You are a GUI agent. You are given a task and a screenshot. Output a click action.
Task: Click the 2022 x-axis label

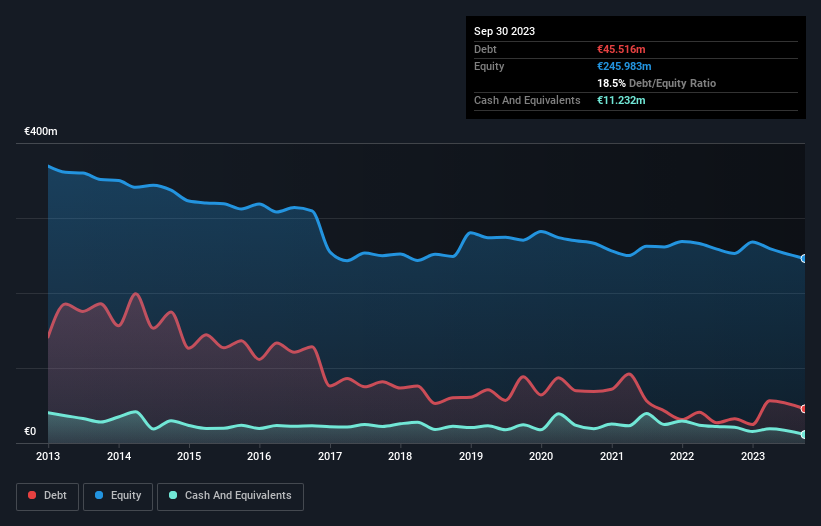pyautogui.click(x=682, y=456)
